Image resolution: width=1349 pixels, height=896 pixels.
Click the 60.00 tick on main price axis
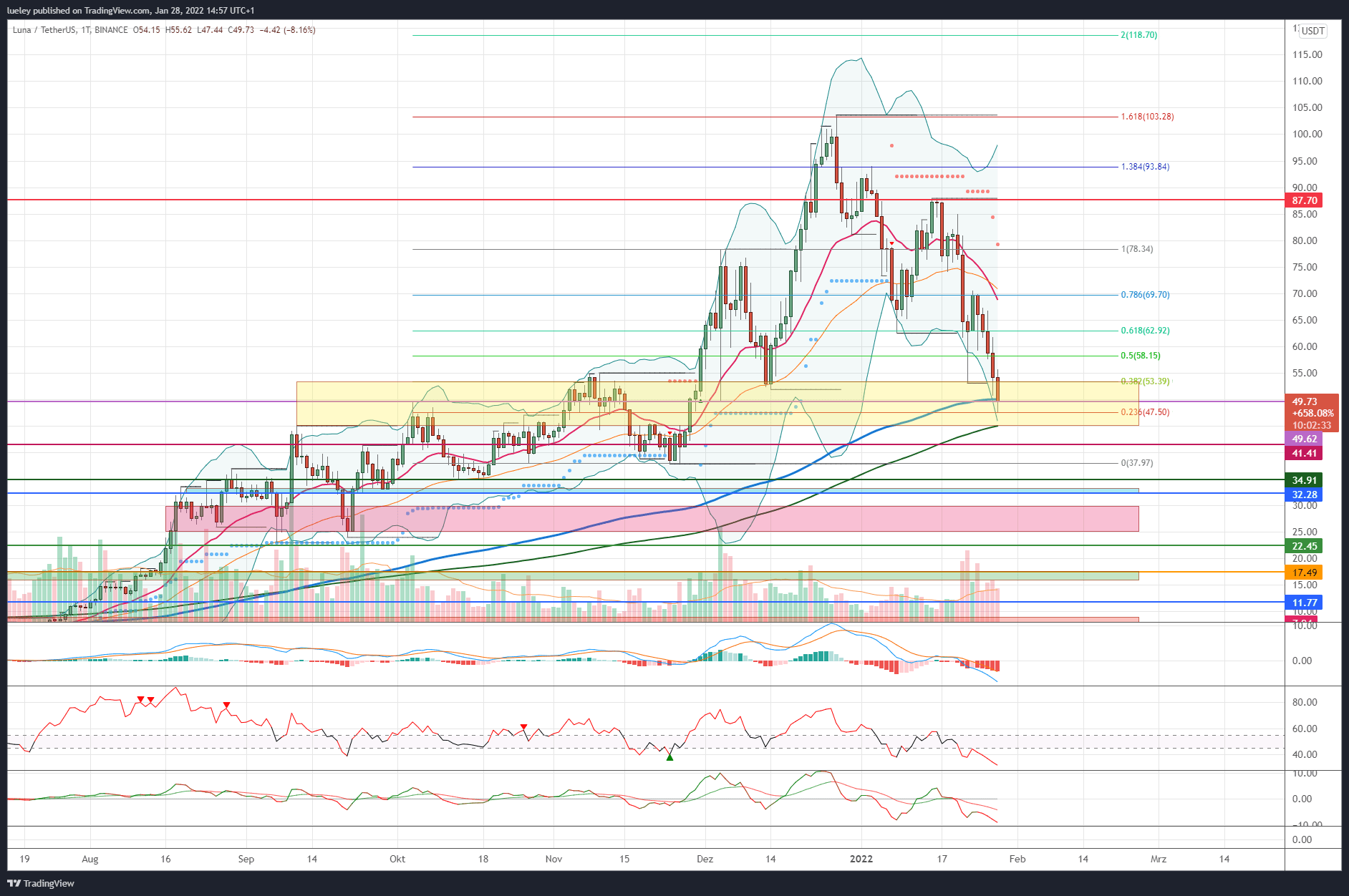[1304, 346]
